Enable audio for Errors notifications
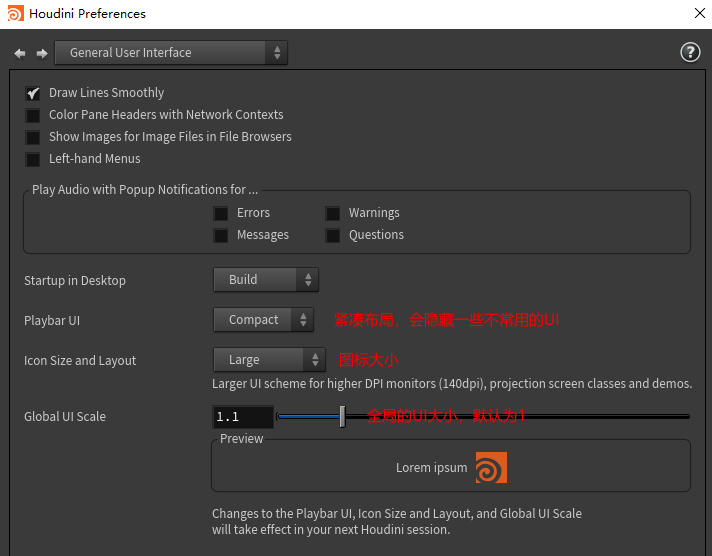This screenshot has height=556, width=712. tap(221, 213)
